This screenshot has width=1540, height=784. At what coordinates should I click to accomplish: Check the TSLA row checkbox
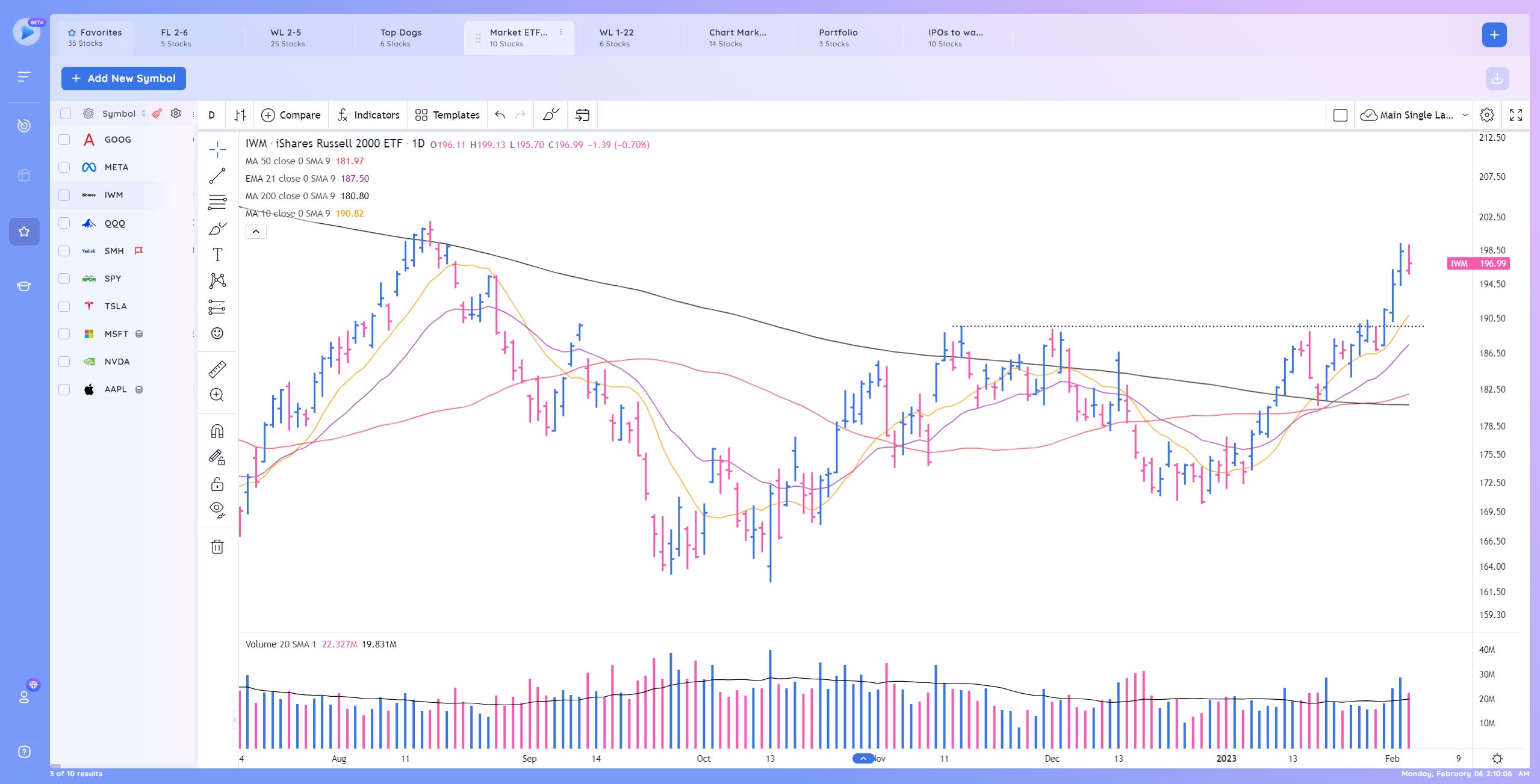64,306
